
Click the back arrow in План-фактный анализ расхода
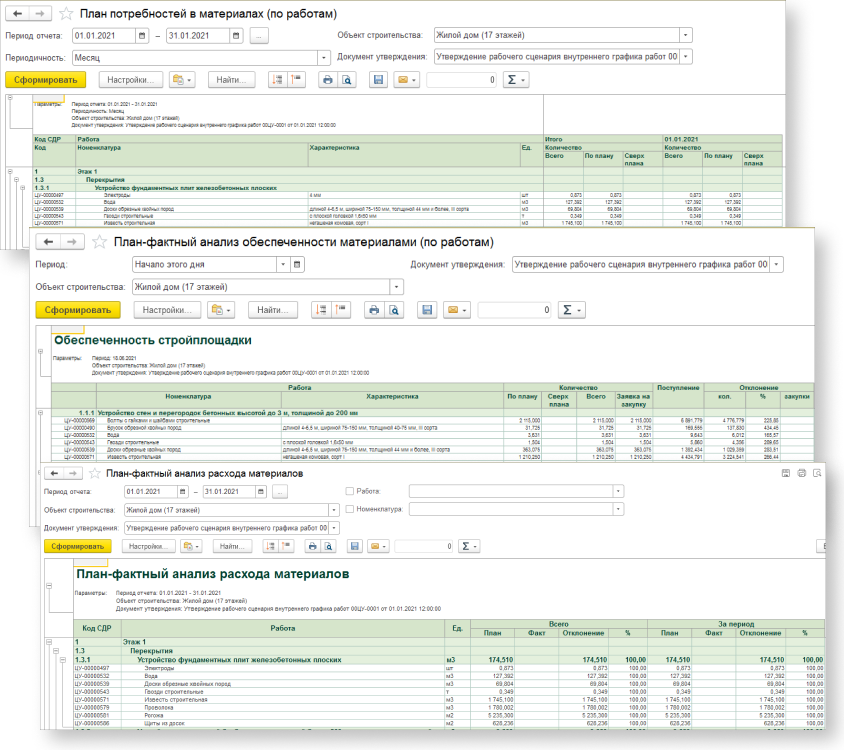pyautogui.click(x=55, y=473)
